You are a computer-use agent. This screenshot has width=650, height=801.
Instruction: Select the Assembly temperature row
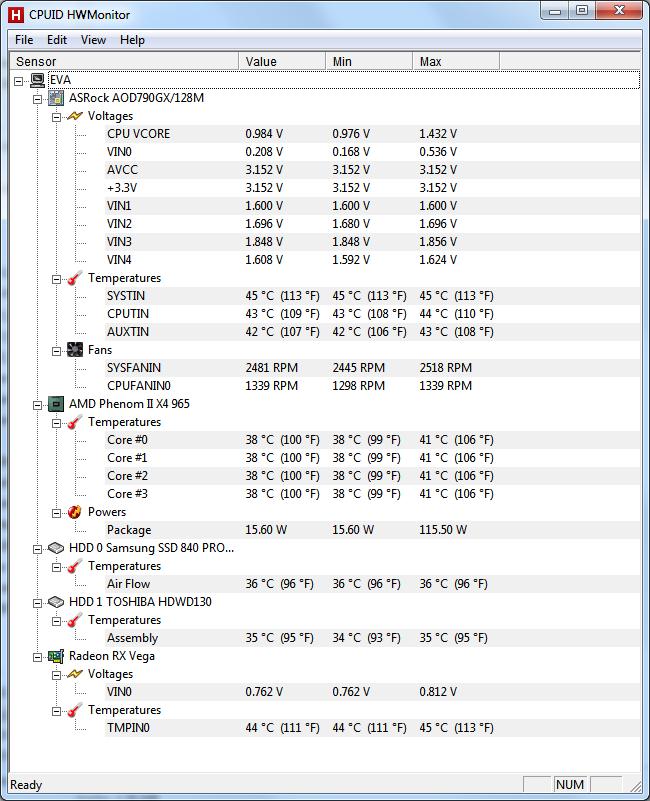pos(372,639)
